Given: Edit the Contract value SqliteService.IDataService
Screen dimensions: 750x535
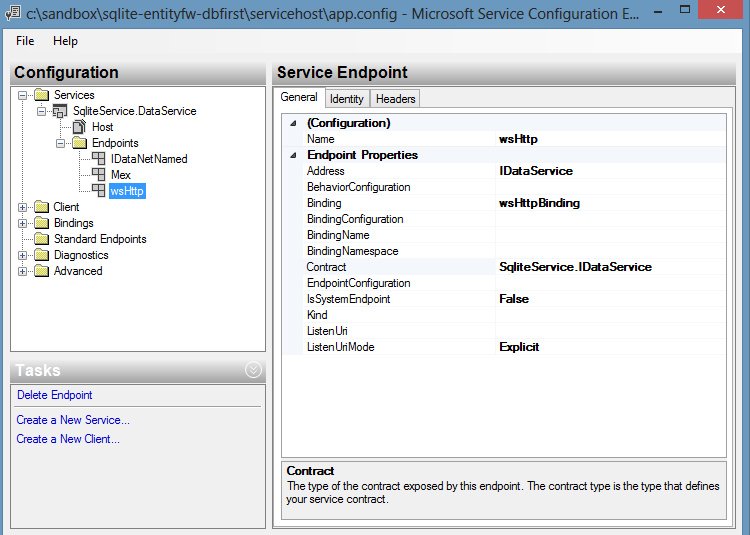Looking at the screenshot, I should pyautogui.click(x=611, y=267).
